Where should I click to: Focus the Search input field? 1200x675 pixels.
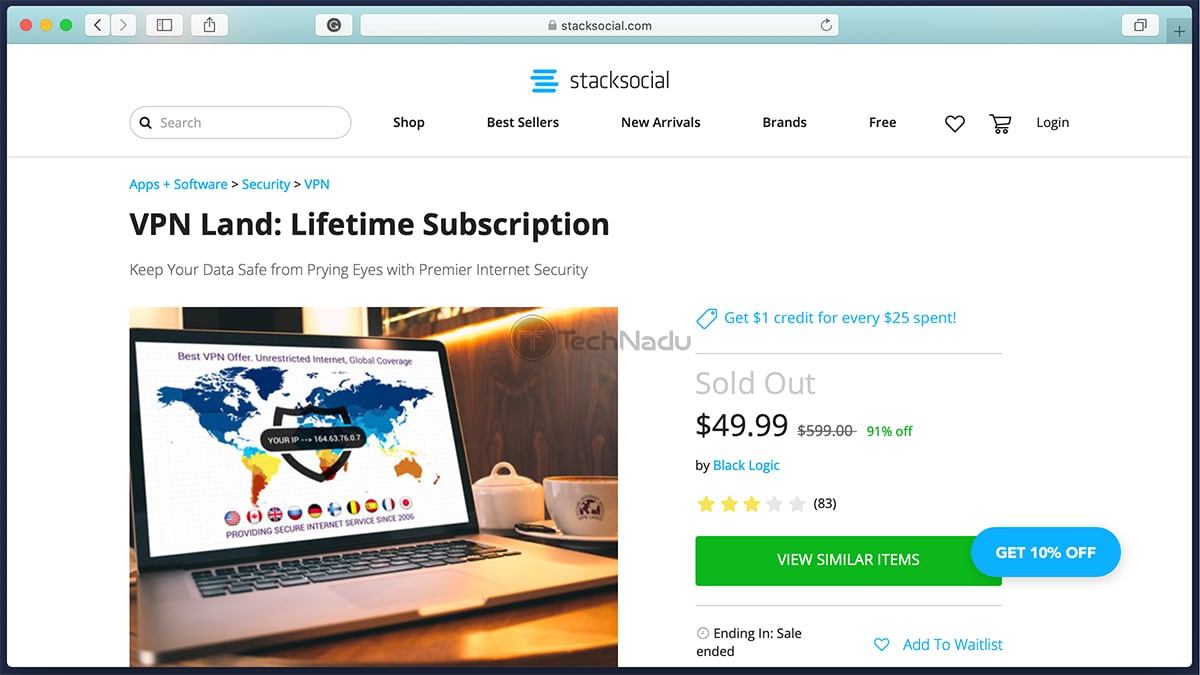click(x=240, y=122)
